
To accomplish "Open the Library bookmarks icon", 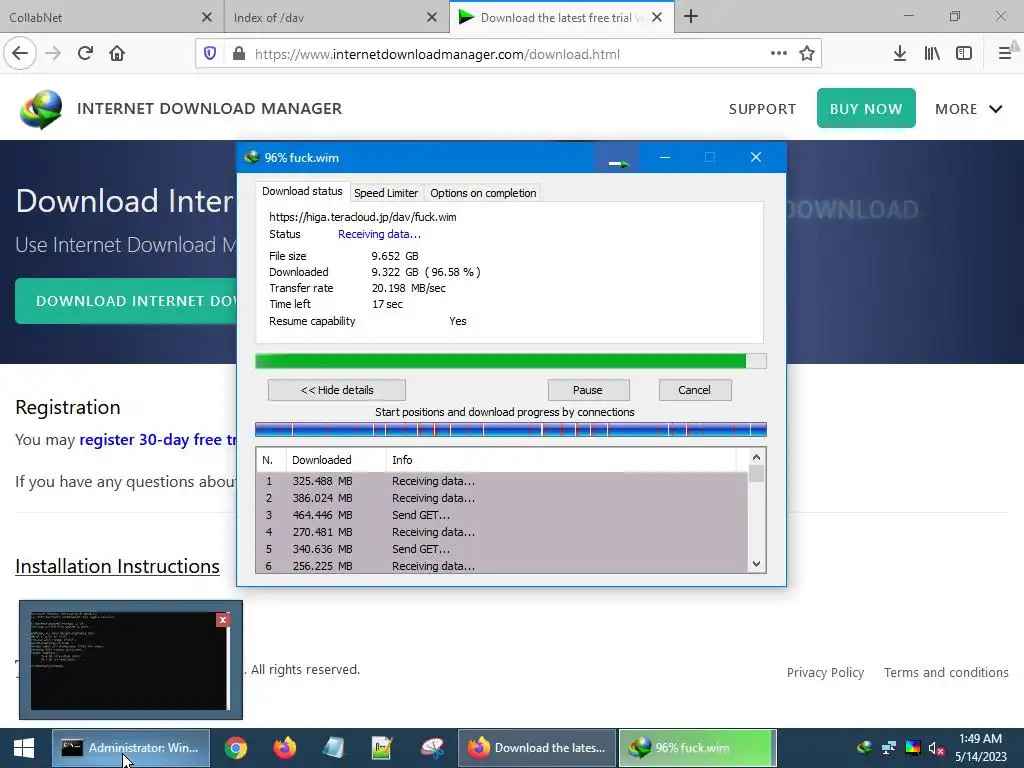I will point(932,54).
